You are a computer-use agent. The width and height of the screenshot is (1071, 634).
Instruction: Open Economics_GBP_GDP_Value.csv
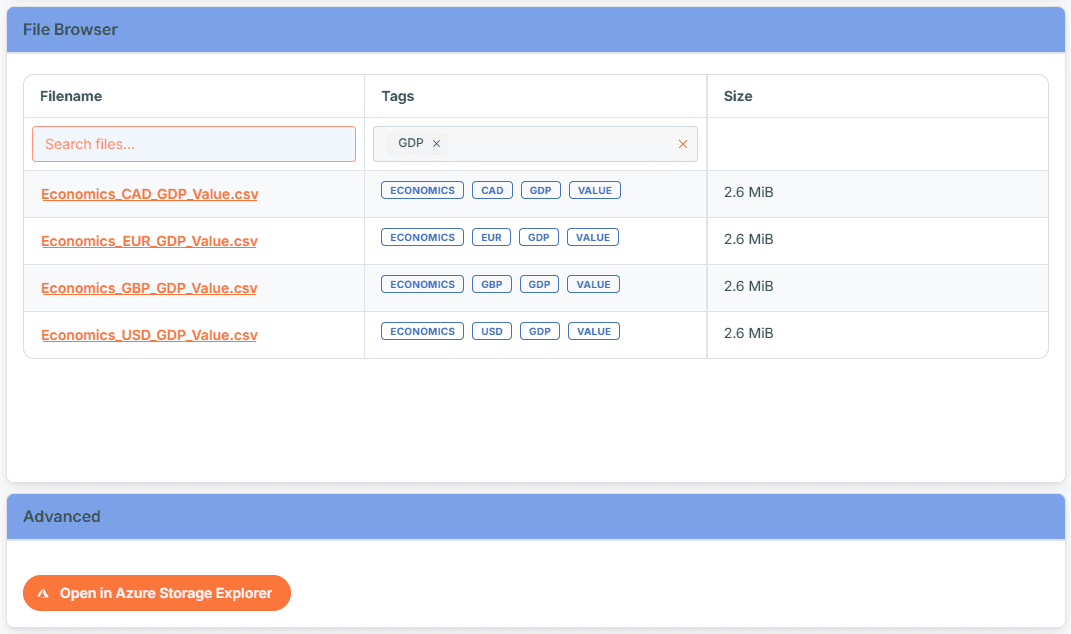(148, 288)
